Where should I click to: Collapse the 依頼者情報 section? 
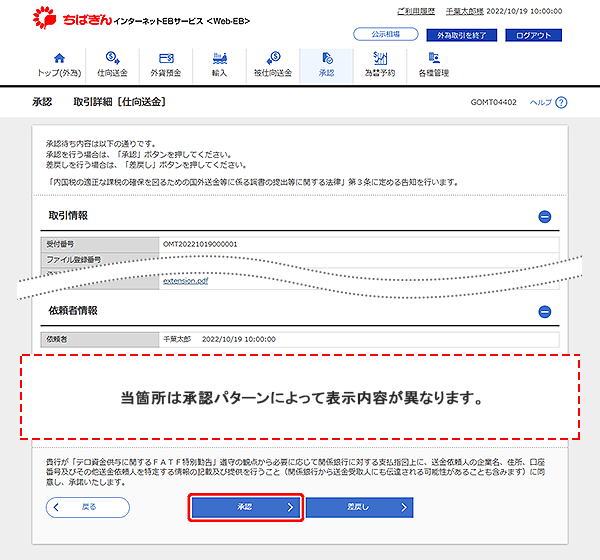click(545, 312)
